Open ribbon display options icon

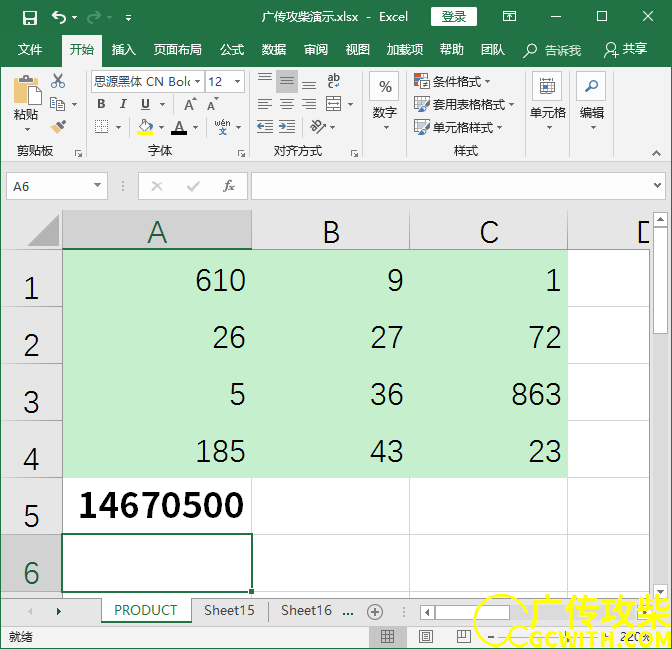tap(509, 17)
